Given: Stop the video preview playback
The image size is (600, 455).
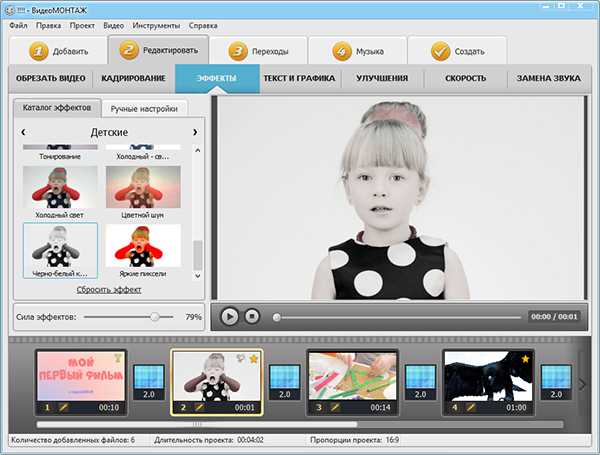Looking at the screenshot, I should tap(252, 316).
